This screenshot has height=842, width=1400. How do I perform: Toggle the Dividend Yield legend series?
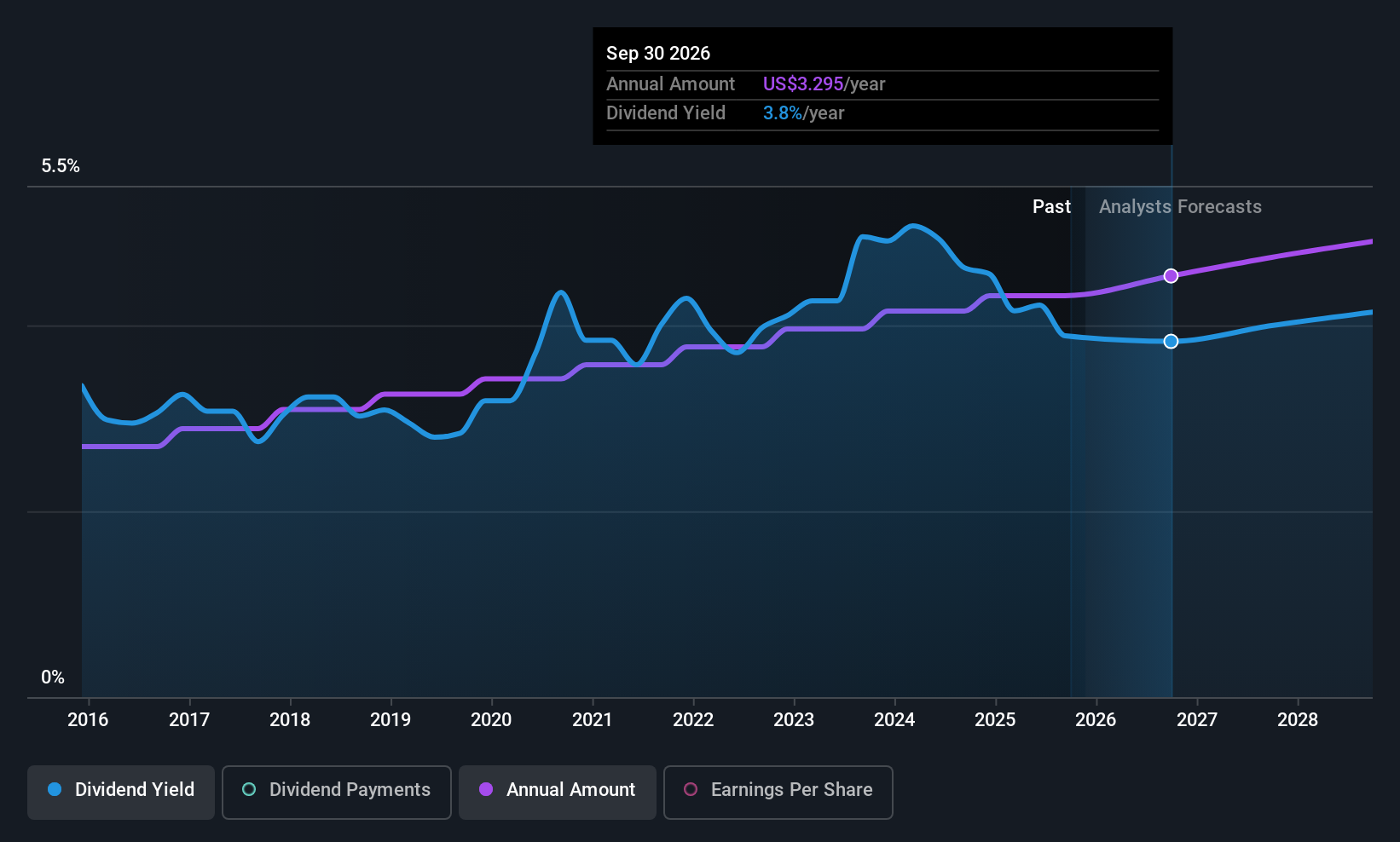tap(121, 790)
